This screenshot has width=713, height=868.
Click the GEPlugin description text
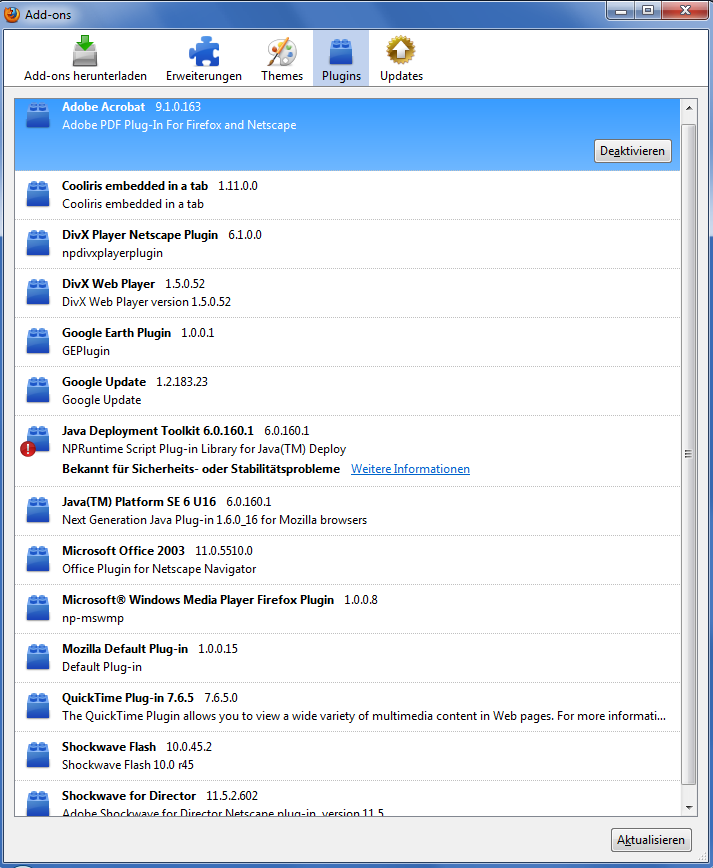86,351
